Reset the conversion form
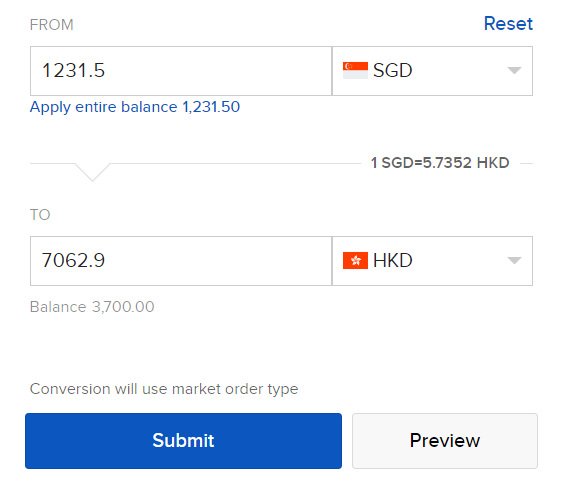 pos(508,24)
